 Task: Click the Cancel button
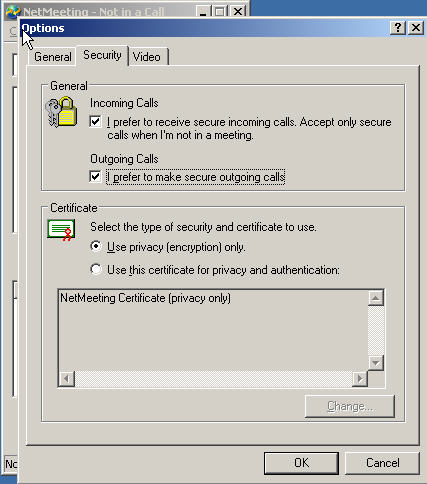click(382, 463)
